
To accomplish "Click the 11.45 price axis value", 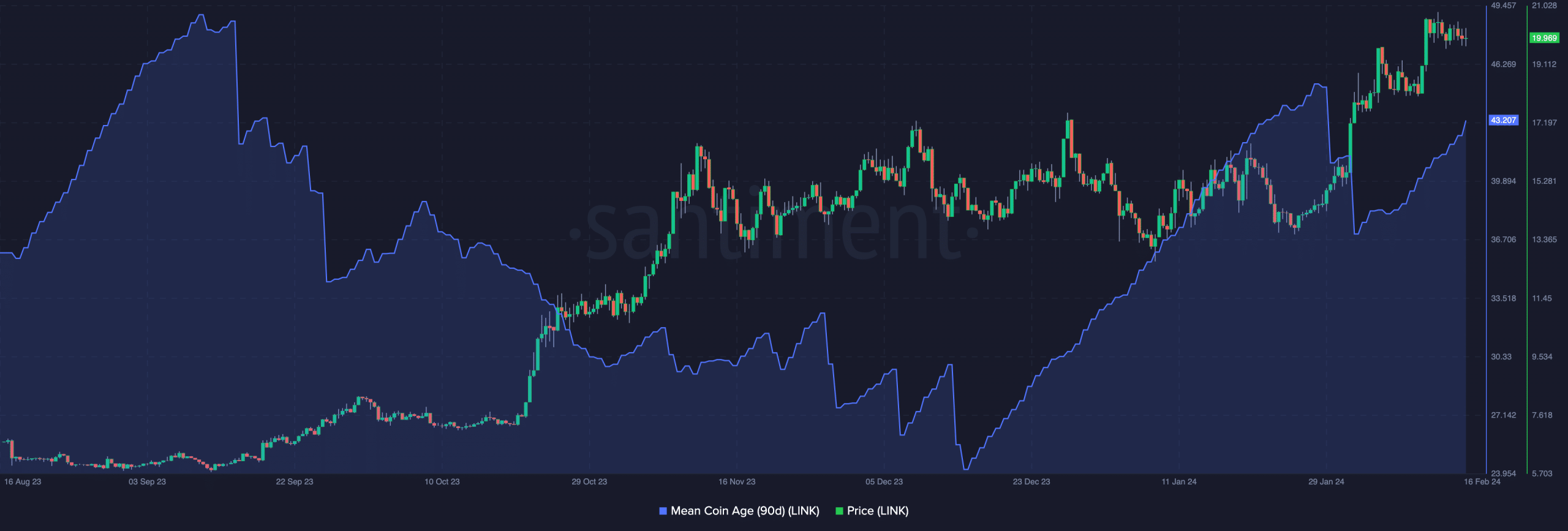I will point(1542,298).
